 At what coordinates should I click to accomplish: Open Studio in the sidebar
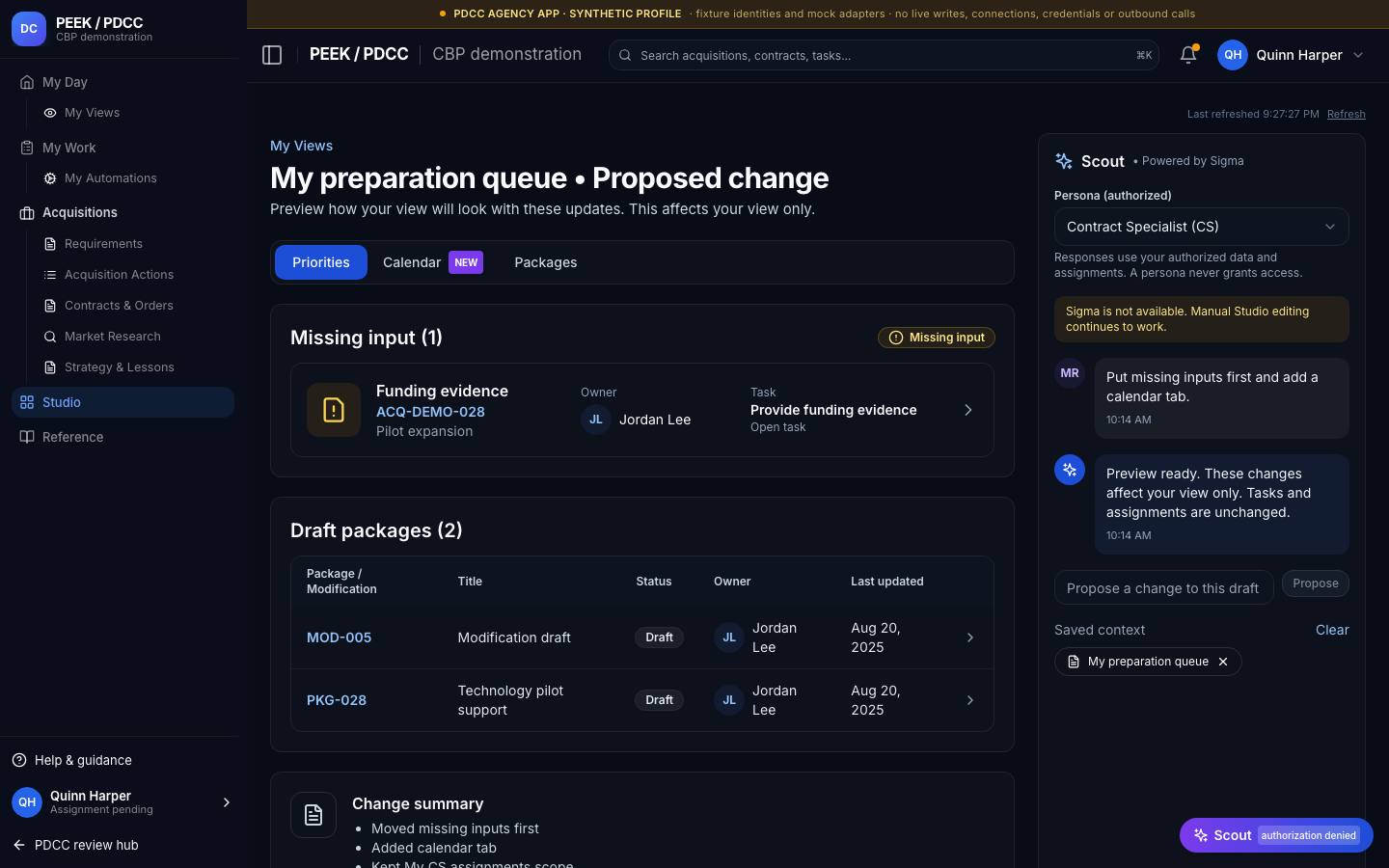pos(123,402)
